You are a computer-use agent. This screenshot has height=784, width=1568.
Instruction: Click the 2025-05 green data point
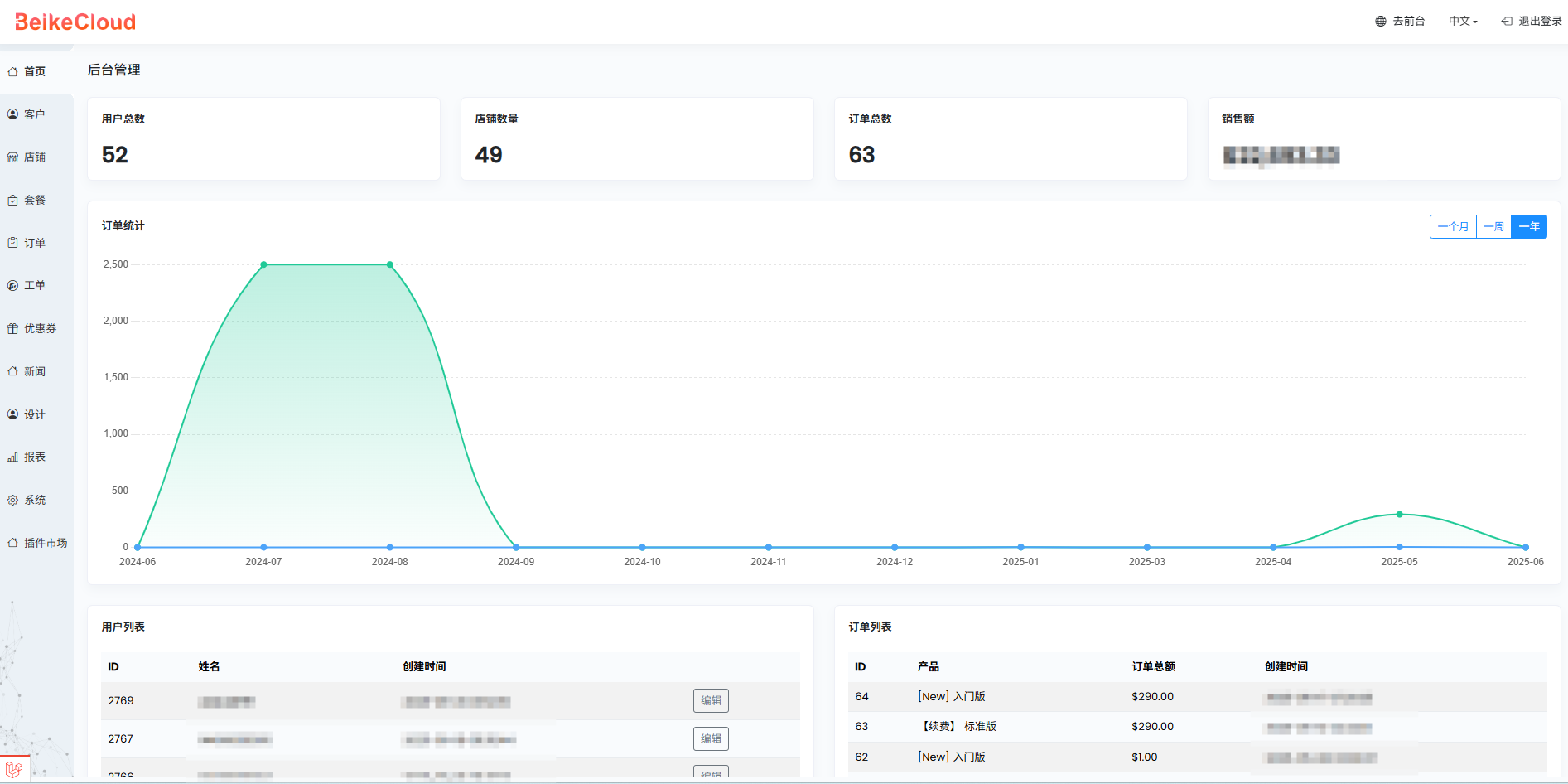click(1400, 515)
